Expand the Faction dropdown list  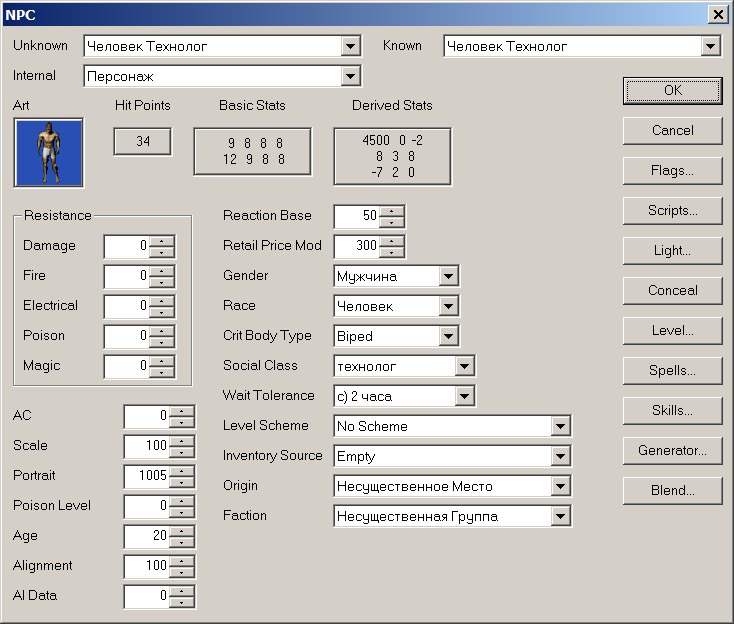tap(560, 516)
